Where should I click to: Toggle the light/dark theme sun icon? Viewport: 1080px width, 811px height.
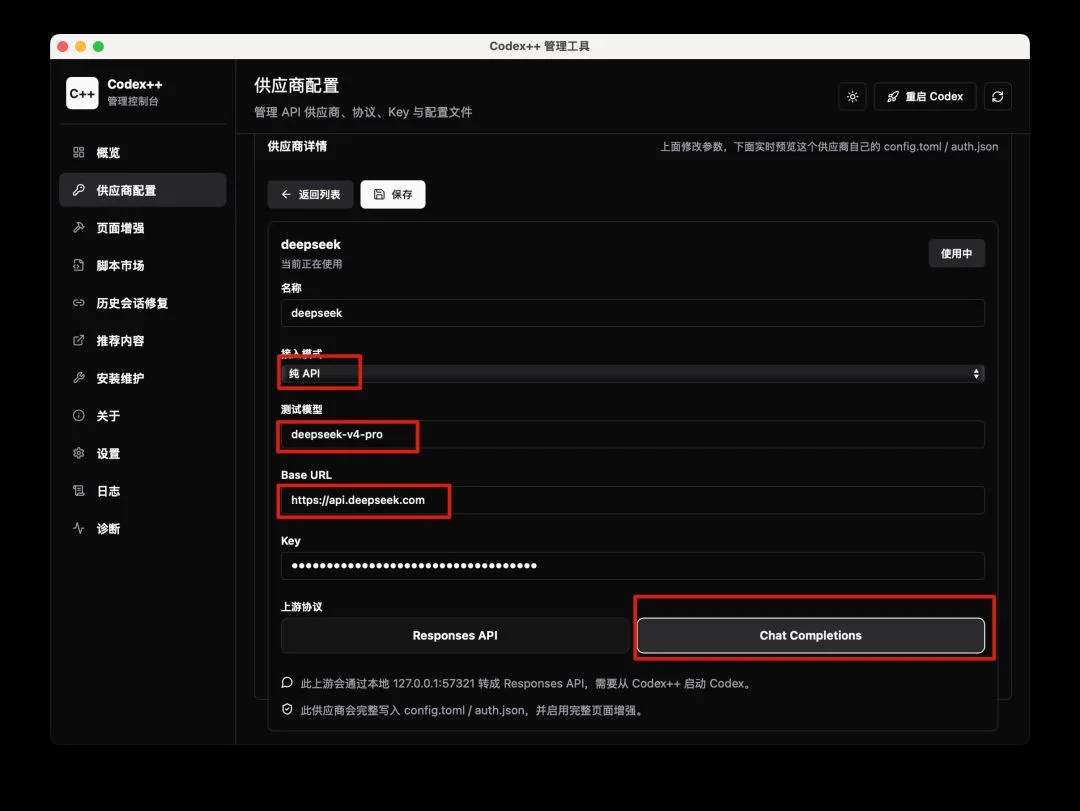coord(852,96)
